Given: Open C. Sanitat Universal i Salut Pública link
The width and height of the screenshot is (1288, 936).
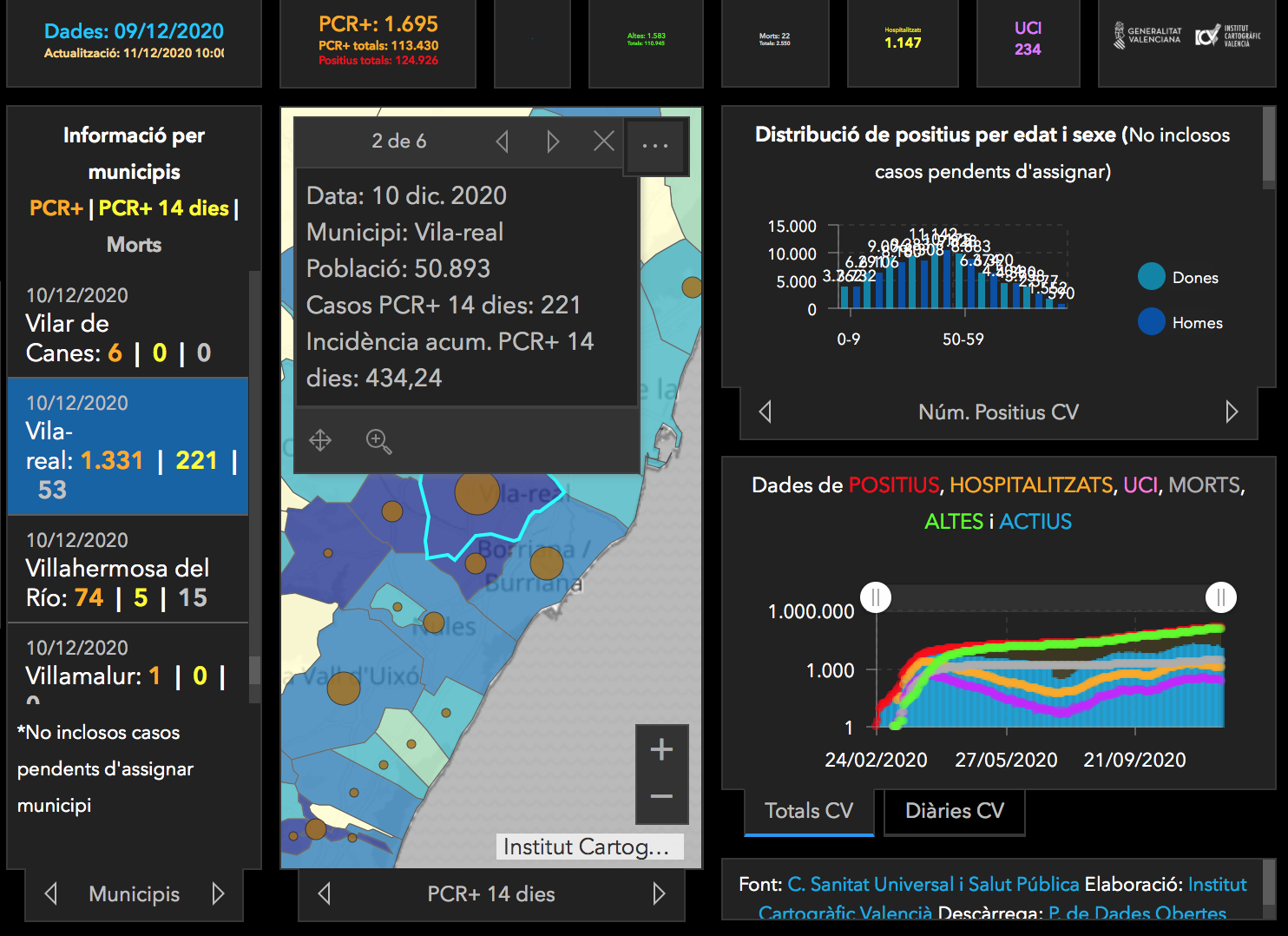Looking at the screenshot, I should click(x=933, y=884).
